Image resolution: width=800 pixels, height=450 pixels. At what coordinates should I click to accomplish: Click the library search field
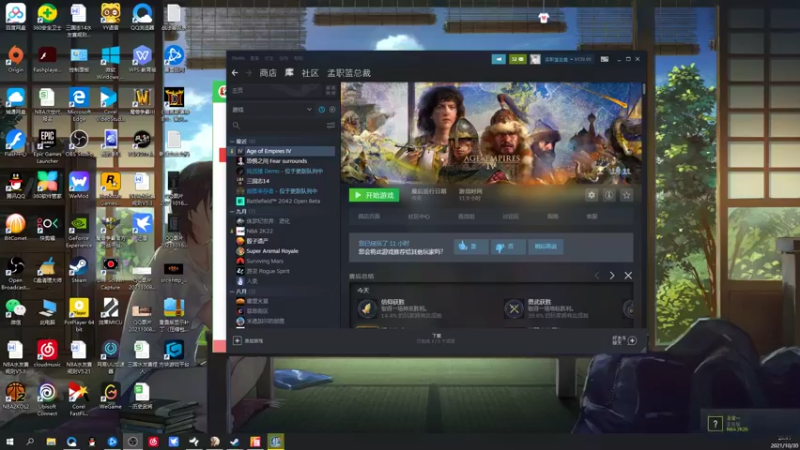click(278, 126)
